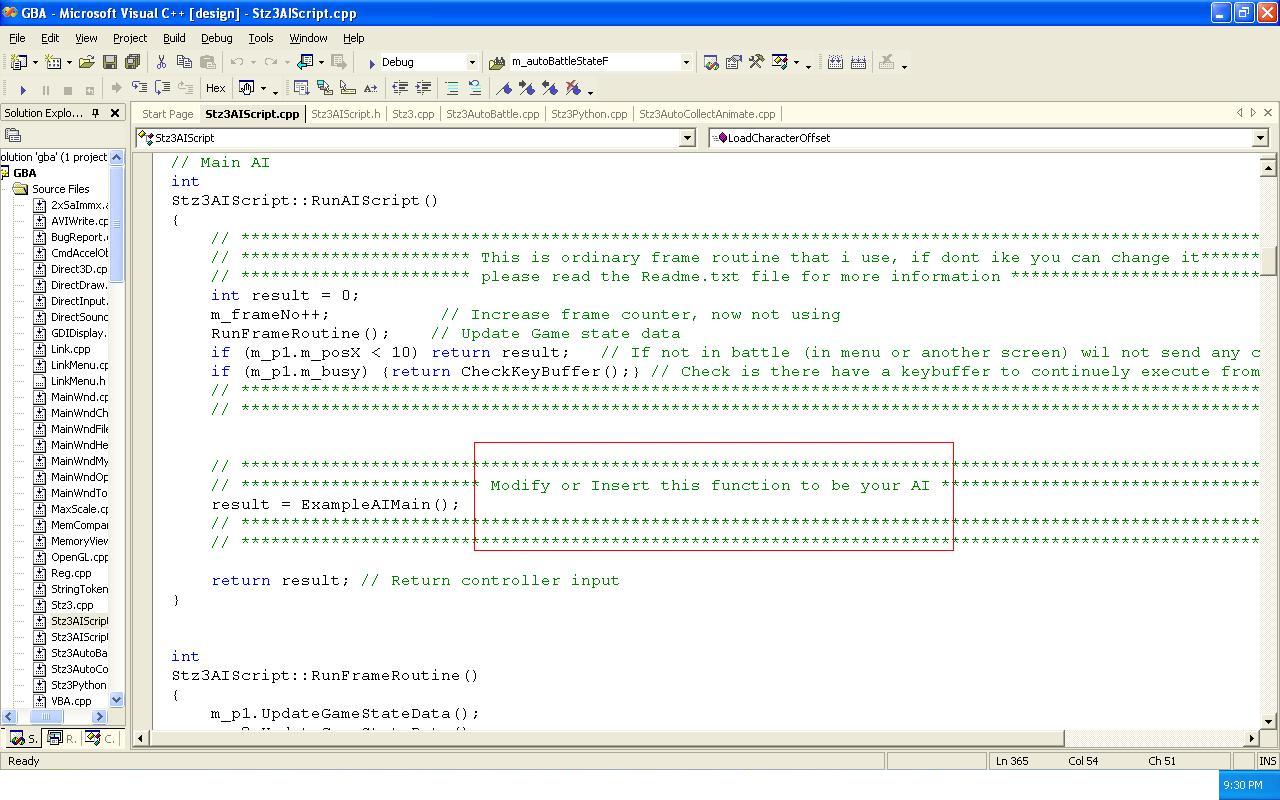1280x800 pixels.
Task: Expand the Stz3AIScript class dropdown
Action: coord(687,138)
